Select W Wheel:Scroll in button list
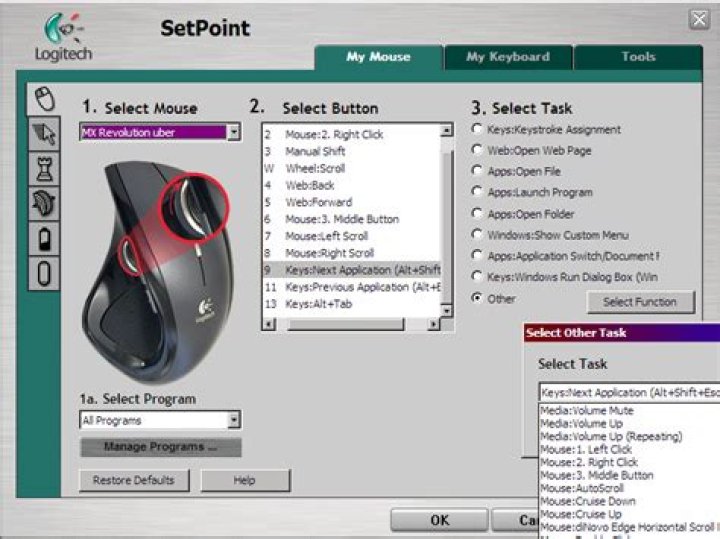 [x=352, y=168]
